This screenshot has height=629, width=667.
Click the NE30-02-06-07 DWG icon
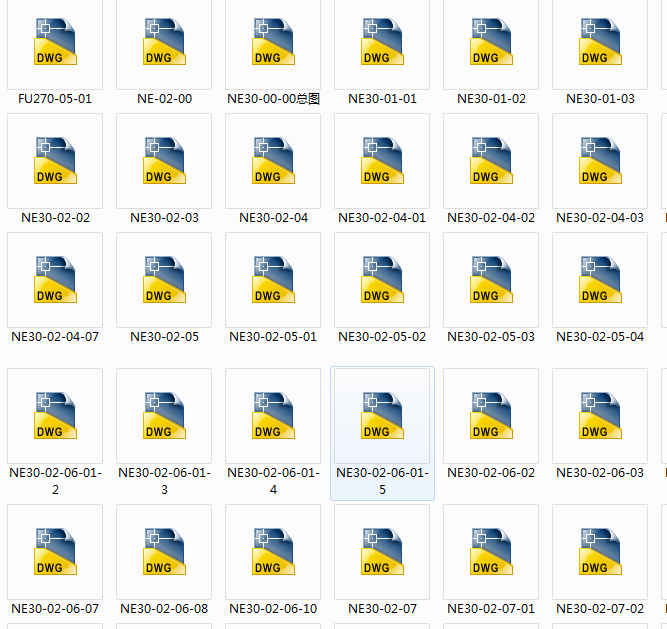point(55,552)
